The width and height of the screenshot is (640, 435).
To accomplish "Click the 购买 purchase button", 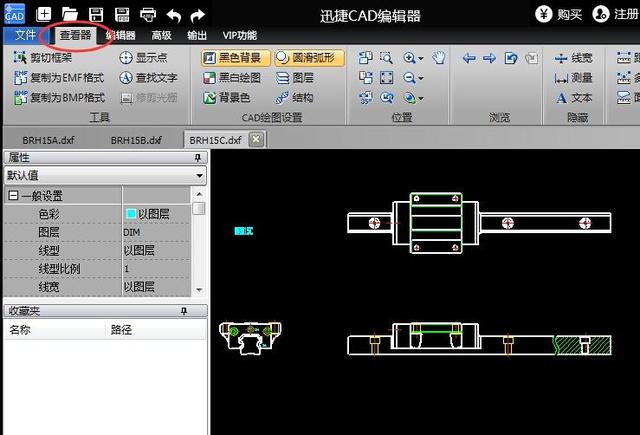I will point(559,15).
